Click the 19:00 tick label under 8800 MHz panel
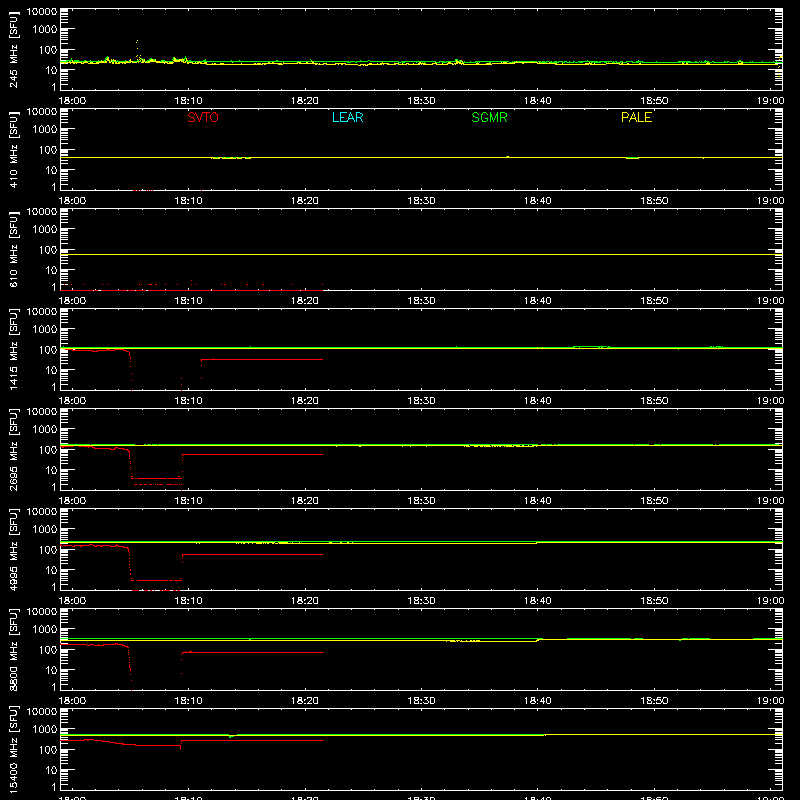800x800 pixels. (770, 701)
